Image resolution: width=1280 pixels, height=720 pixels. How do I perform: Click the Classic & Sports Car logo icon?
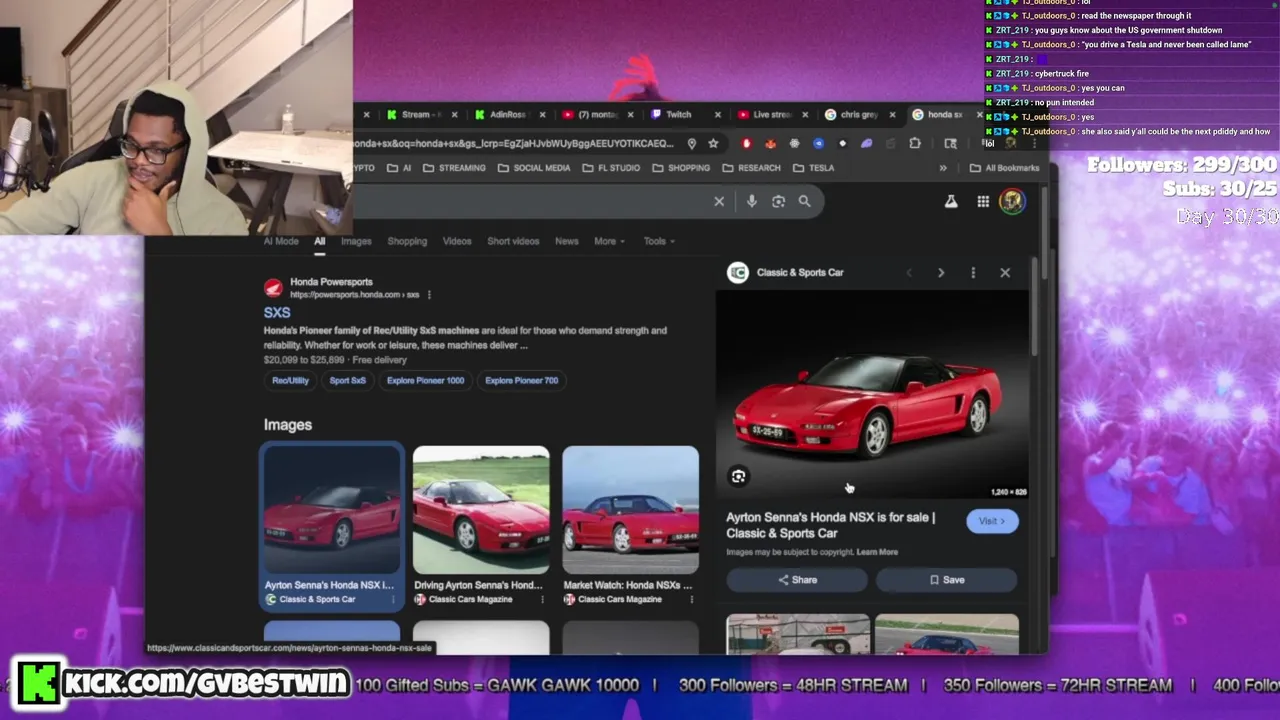(738, 272)
